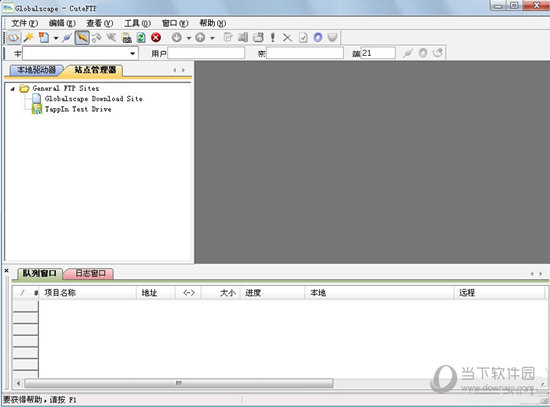Viewport: 550px width, 407px height.
Task: Click the host address input field
Action: point(76,53)
